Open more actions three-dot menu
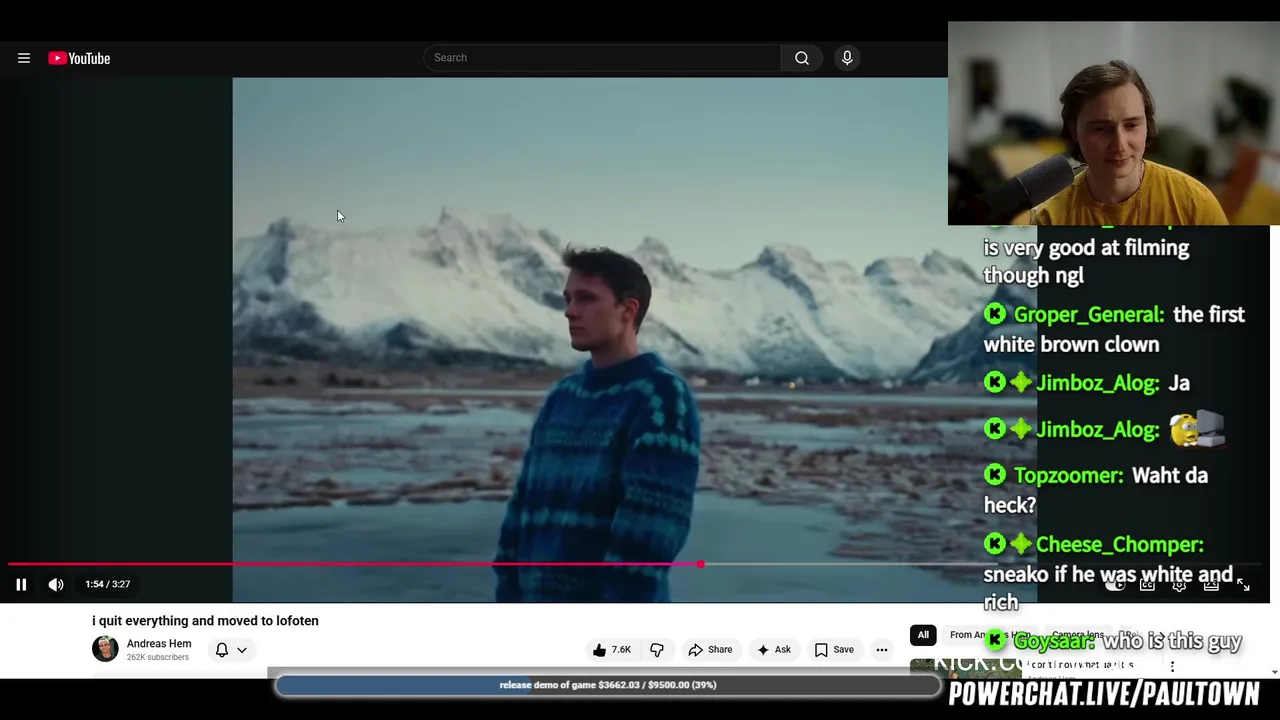This screenshot has width=1280, height=720. point(882,650)
